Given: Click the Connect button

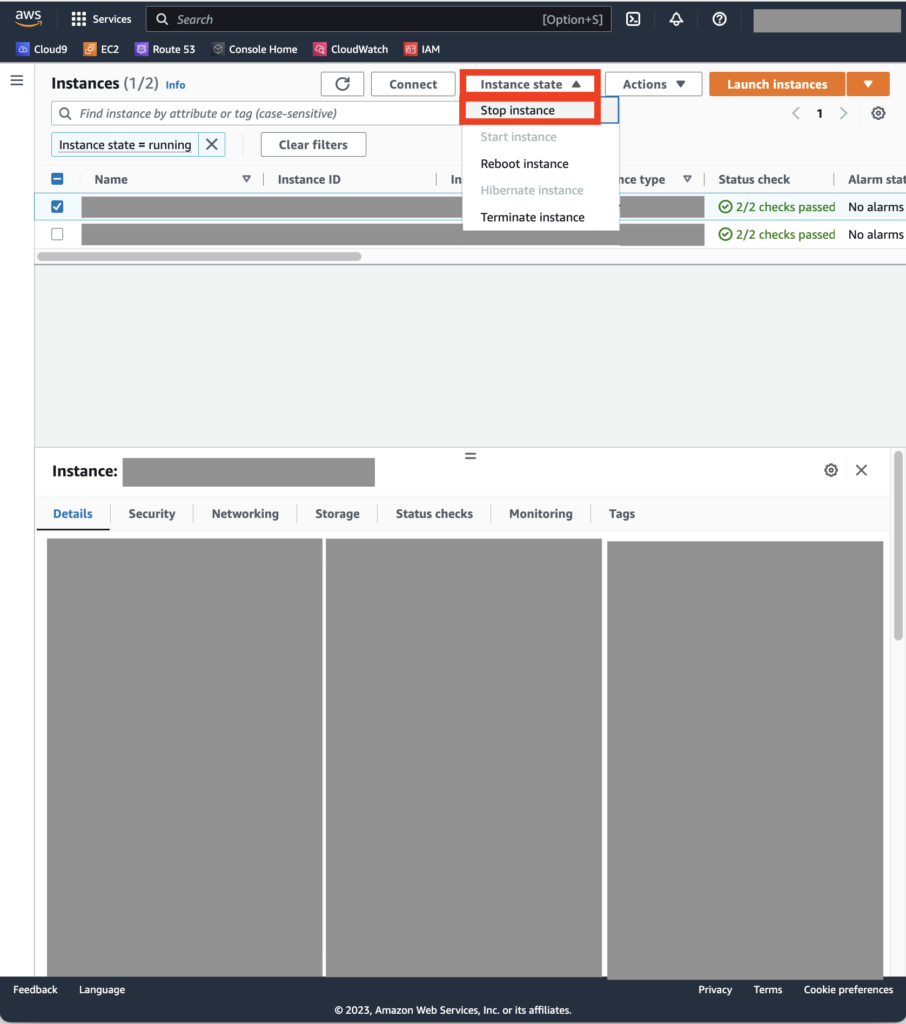Looking at the screenshot, I should 413,84.
